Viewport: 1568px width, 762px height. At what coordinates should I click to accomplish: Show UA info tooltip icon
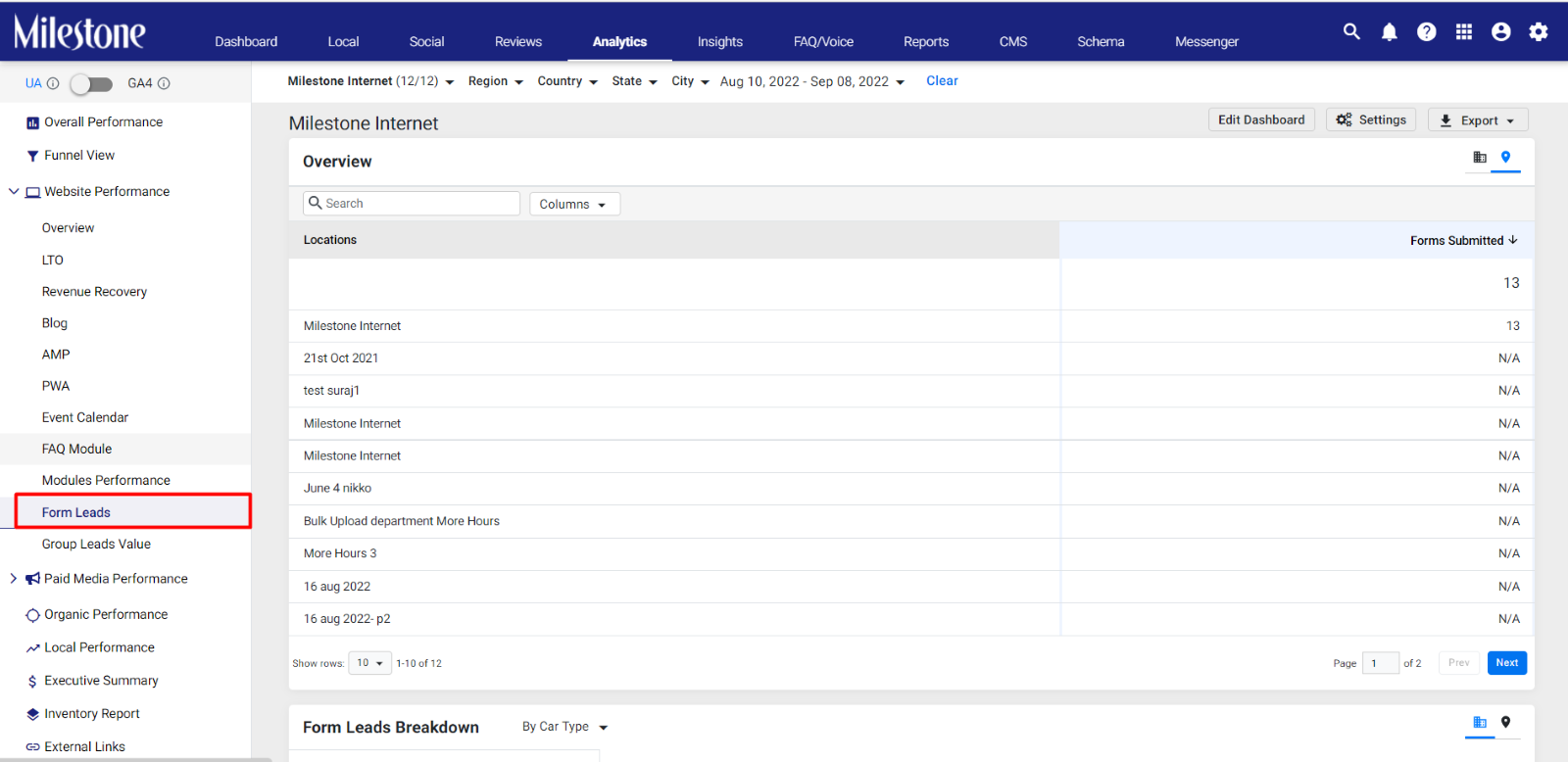pyautogui.click(x=53, y=83)
